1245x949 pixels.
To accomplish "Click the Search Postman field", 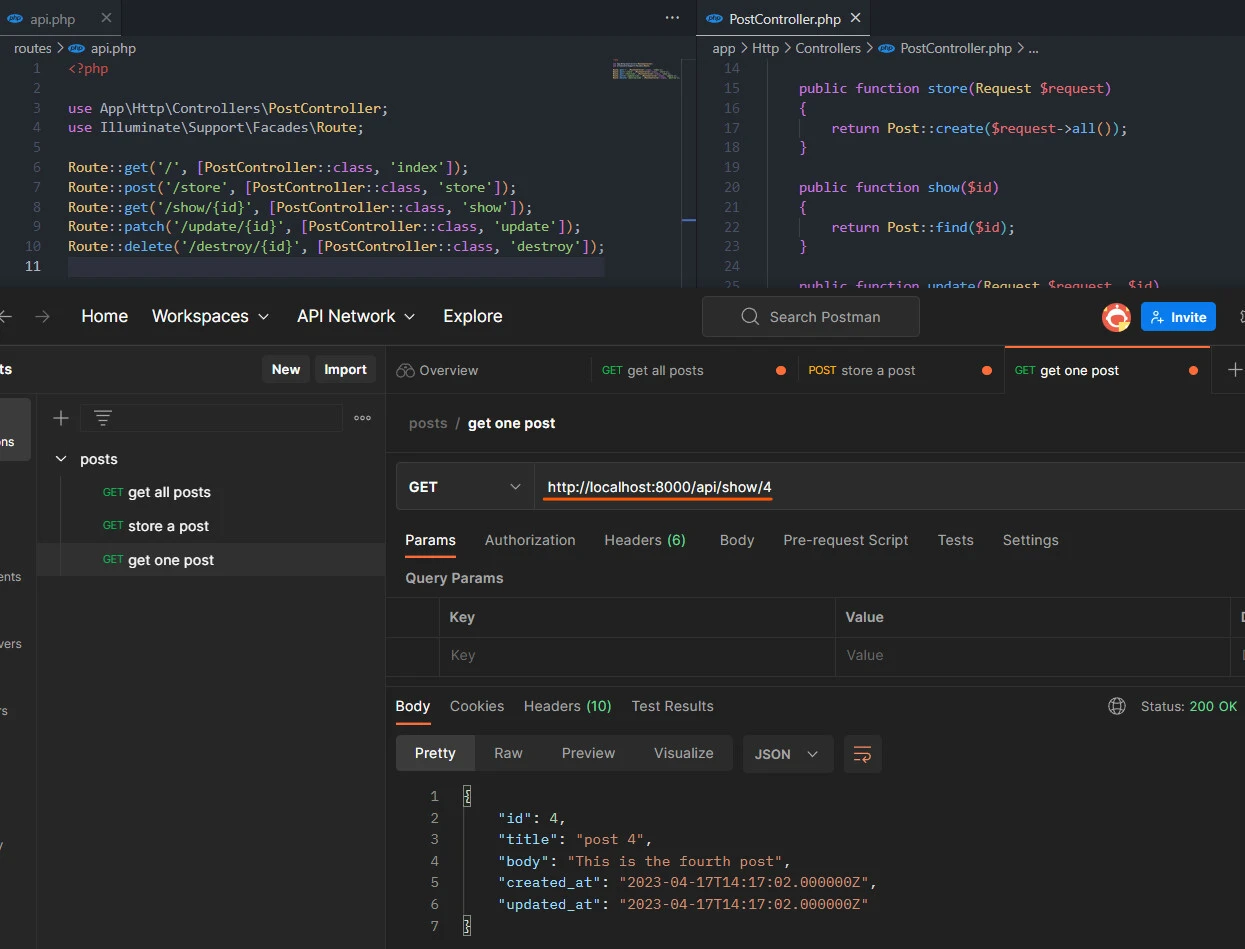I will [x=810, y=317].
